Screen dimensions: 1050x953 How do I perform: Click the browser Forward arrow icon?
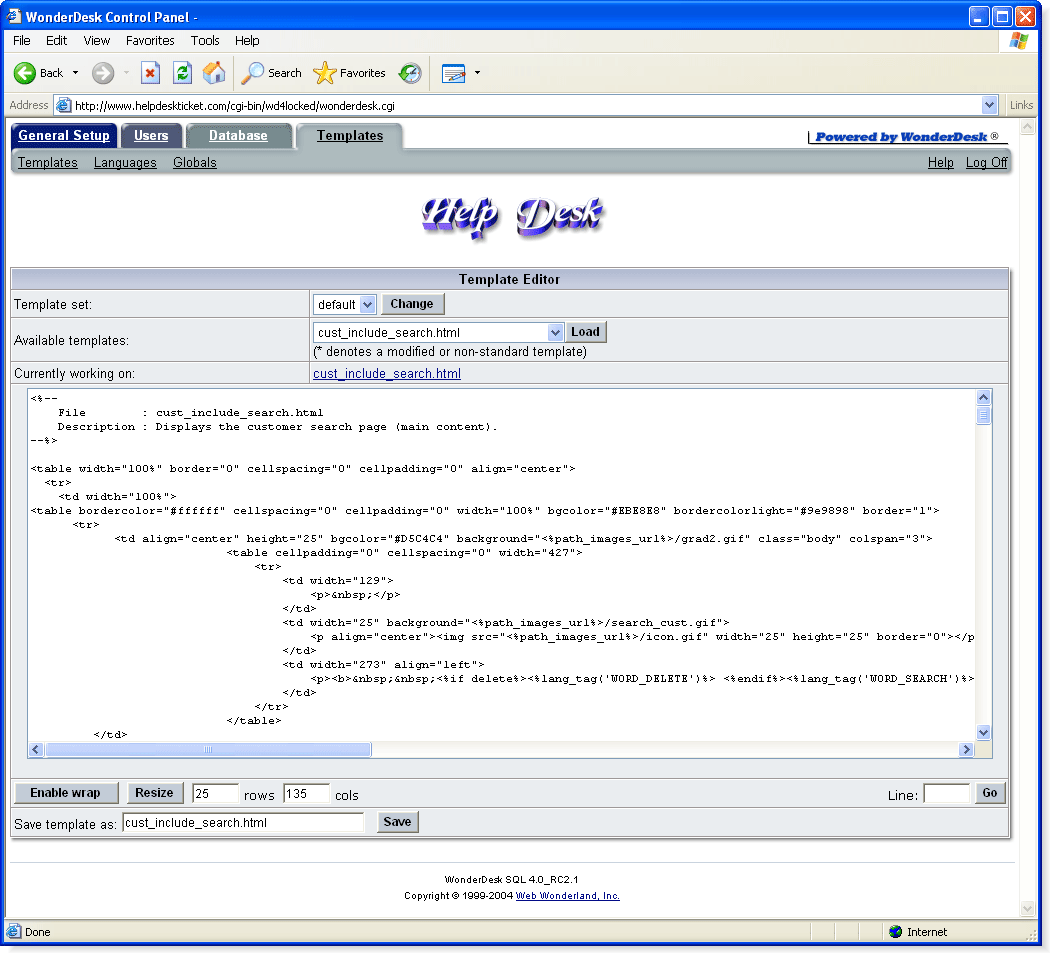pyautogui.click(x=102, y=73)
